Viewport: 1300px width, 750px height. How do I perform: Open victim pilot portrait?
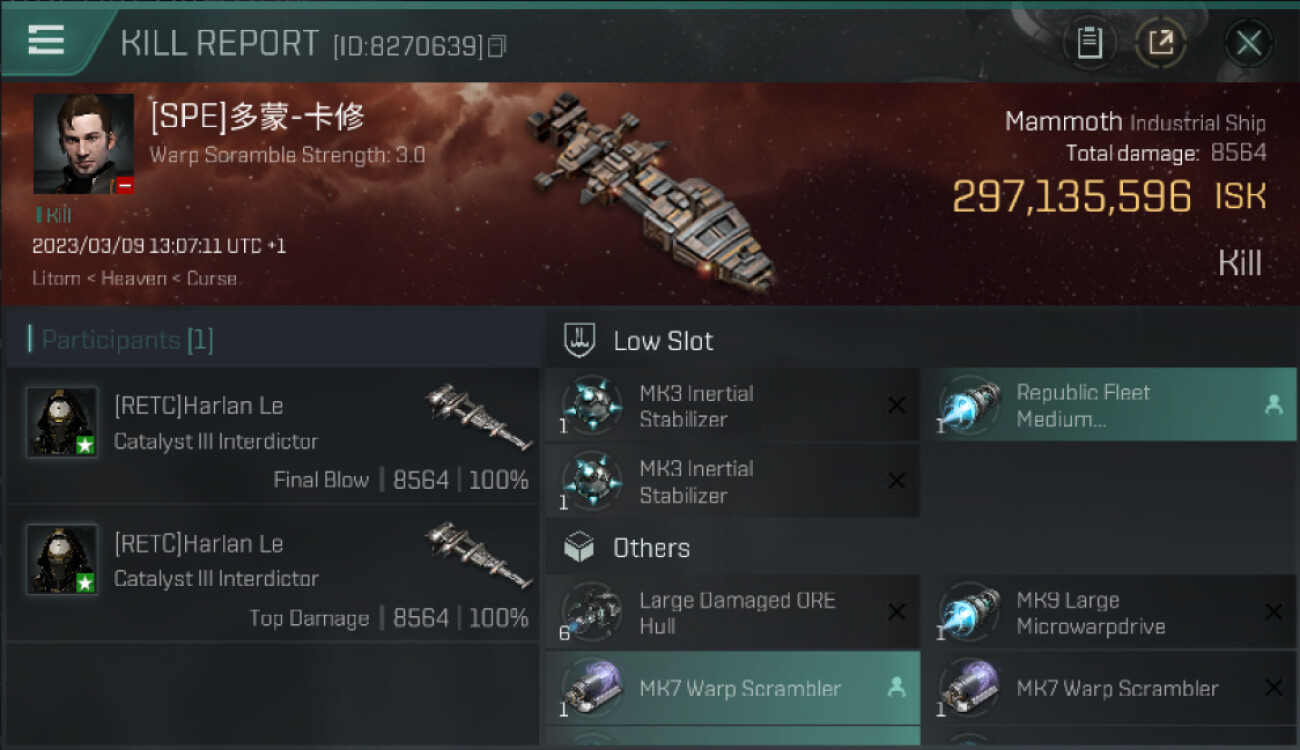click(83, 144)
